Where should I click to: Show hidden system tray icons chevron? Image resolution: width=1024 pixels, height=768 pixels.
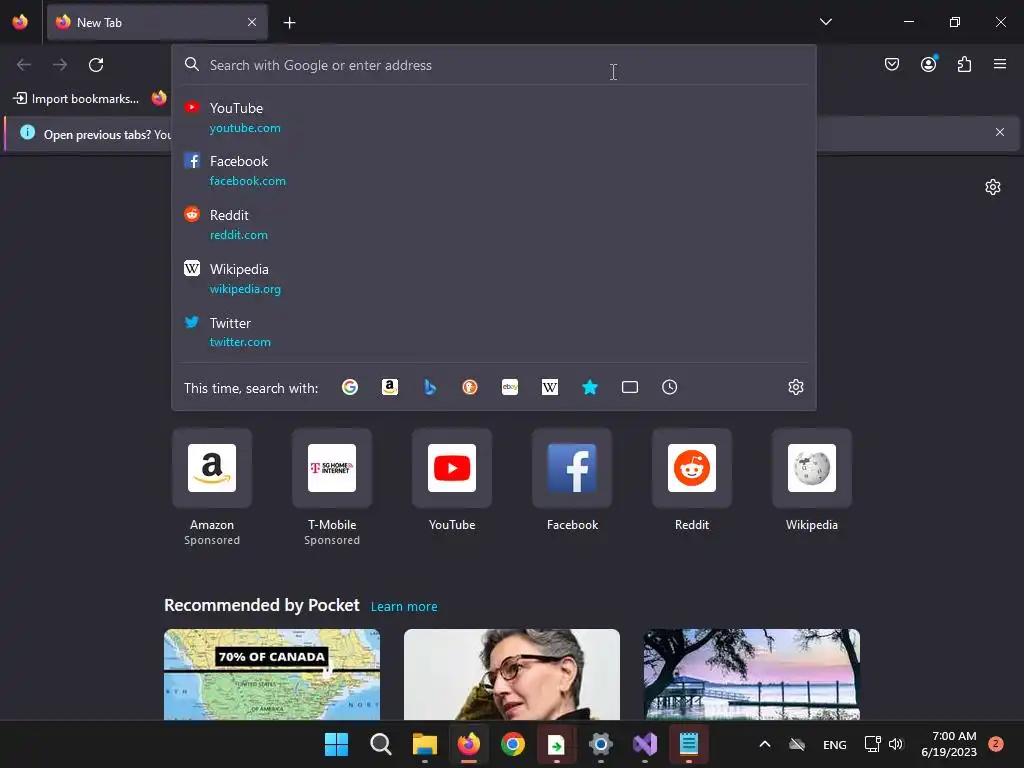765,744
